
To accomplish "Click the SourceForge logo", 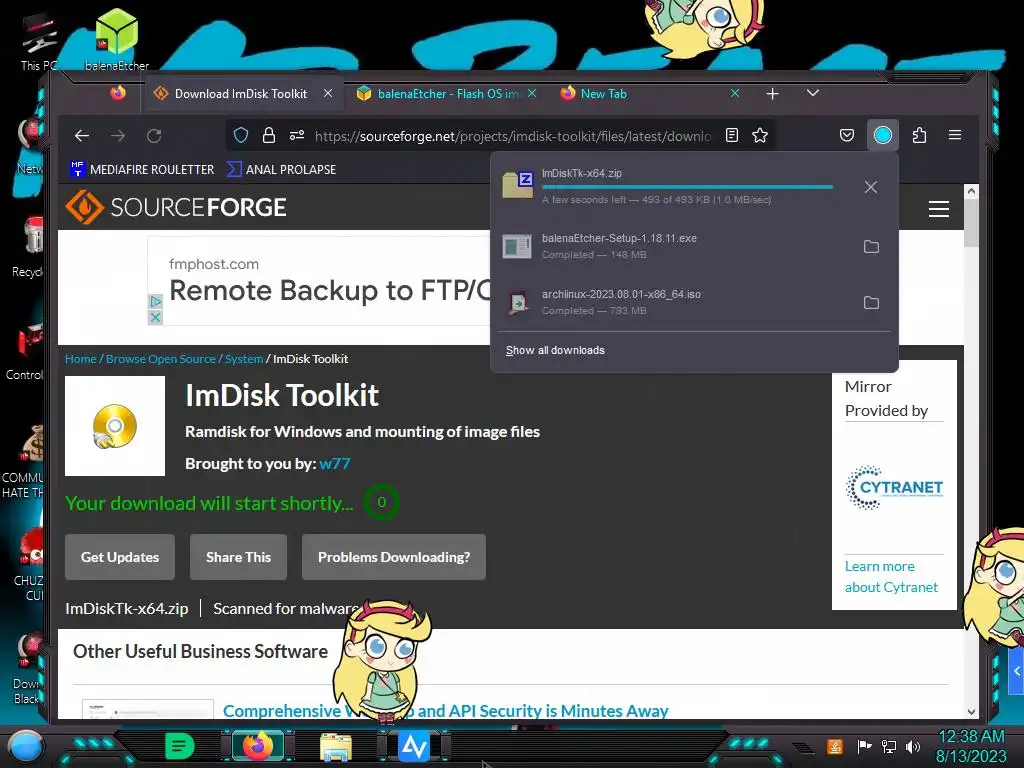I will click(176, 207).
